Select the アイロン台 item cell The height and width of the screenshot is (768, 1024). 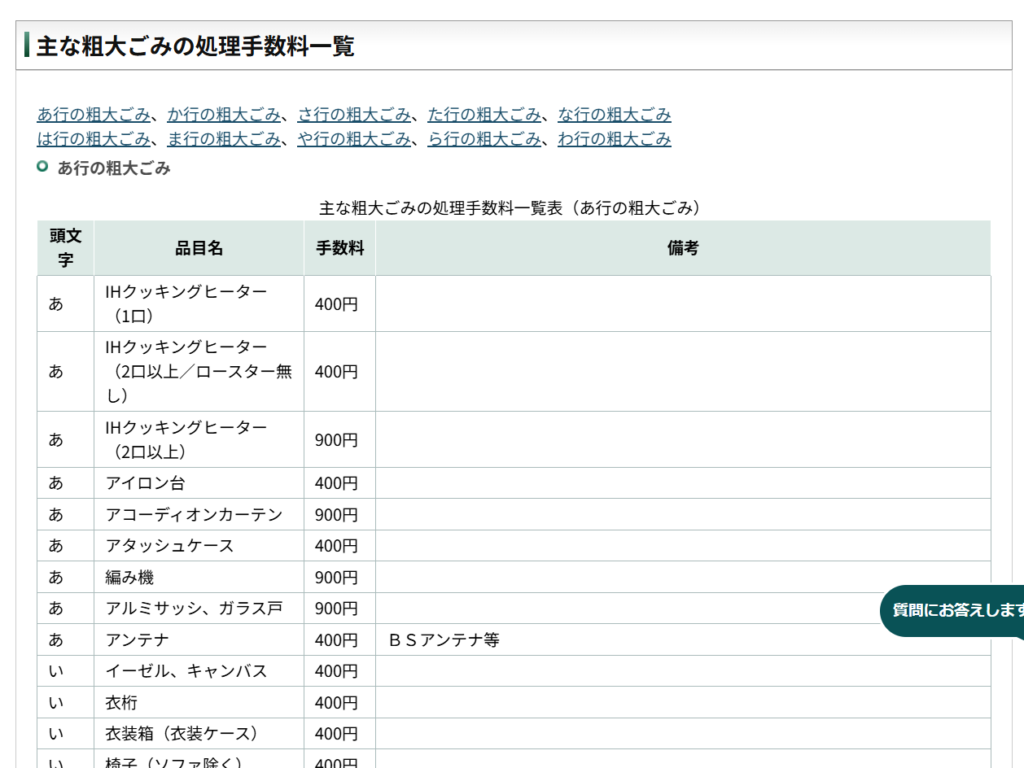(146, 483)
